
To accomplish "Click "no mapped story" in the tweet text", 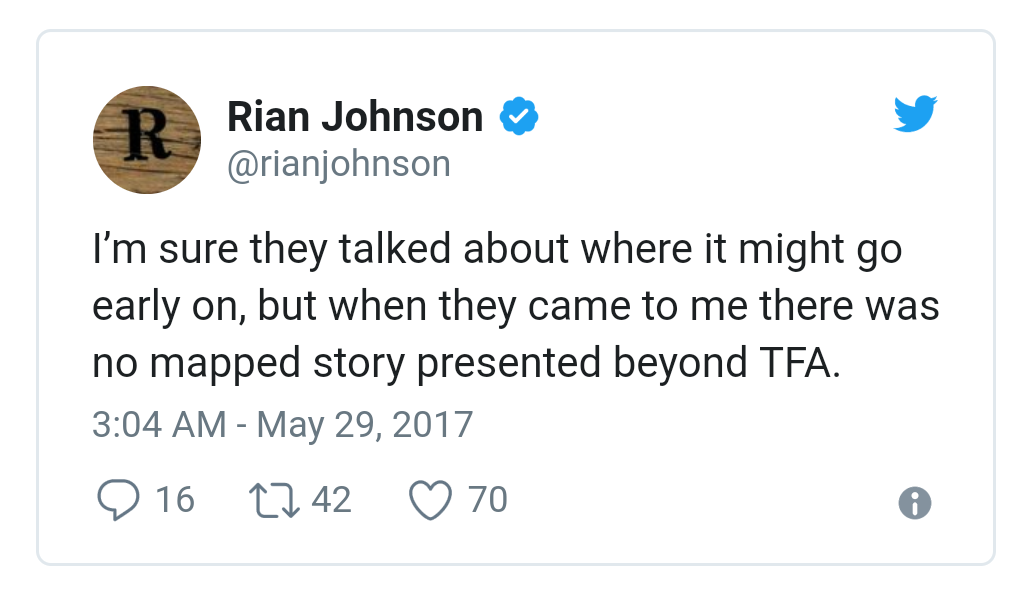I will pyautogui.click(x=248, y=365).
